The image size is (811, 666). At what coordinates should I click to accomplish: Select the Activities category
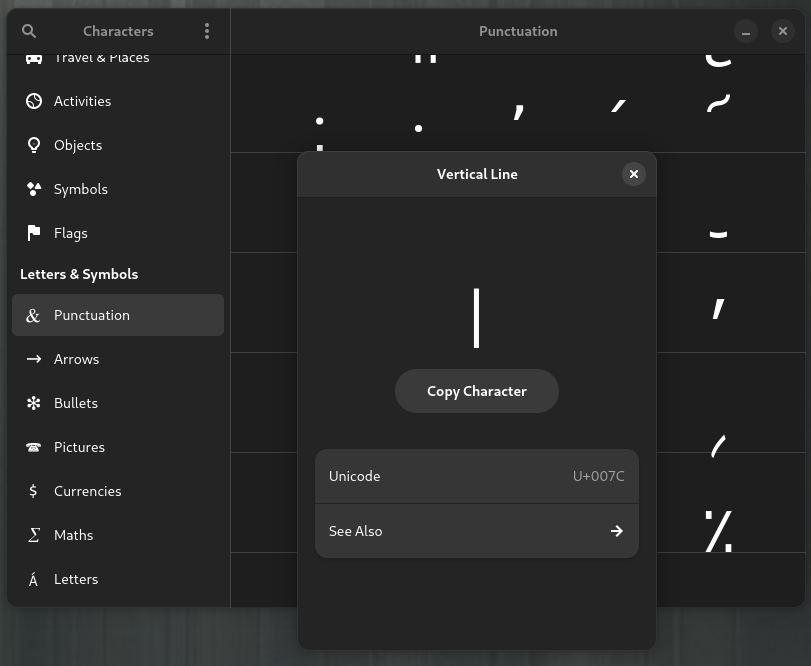point(118,101)
